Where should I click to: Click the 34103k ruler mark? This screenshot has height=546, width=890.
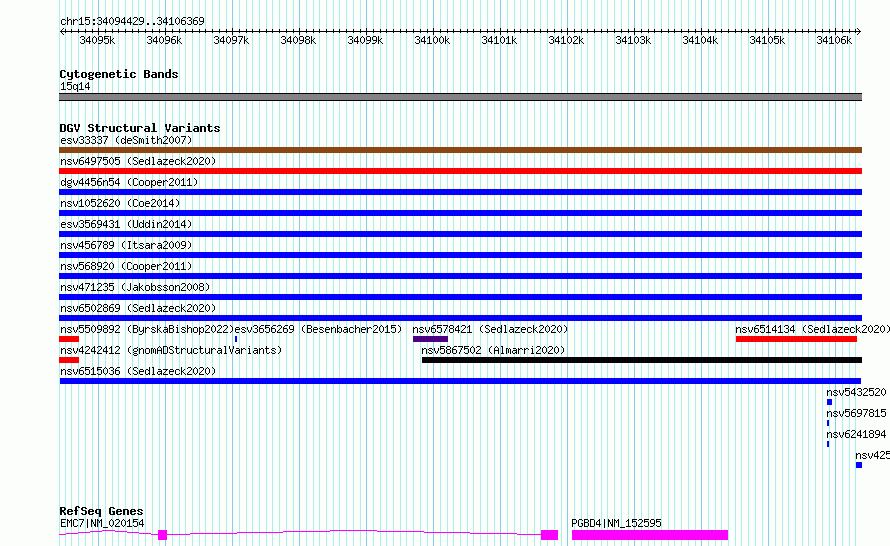(x=633, y=40)
